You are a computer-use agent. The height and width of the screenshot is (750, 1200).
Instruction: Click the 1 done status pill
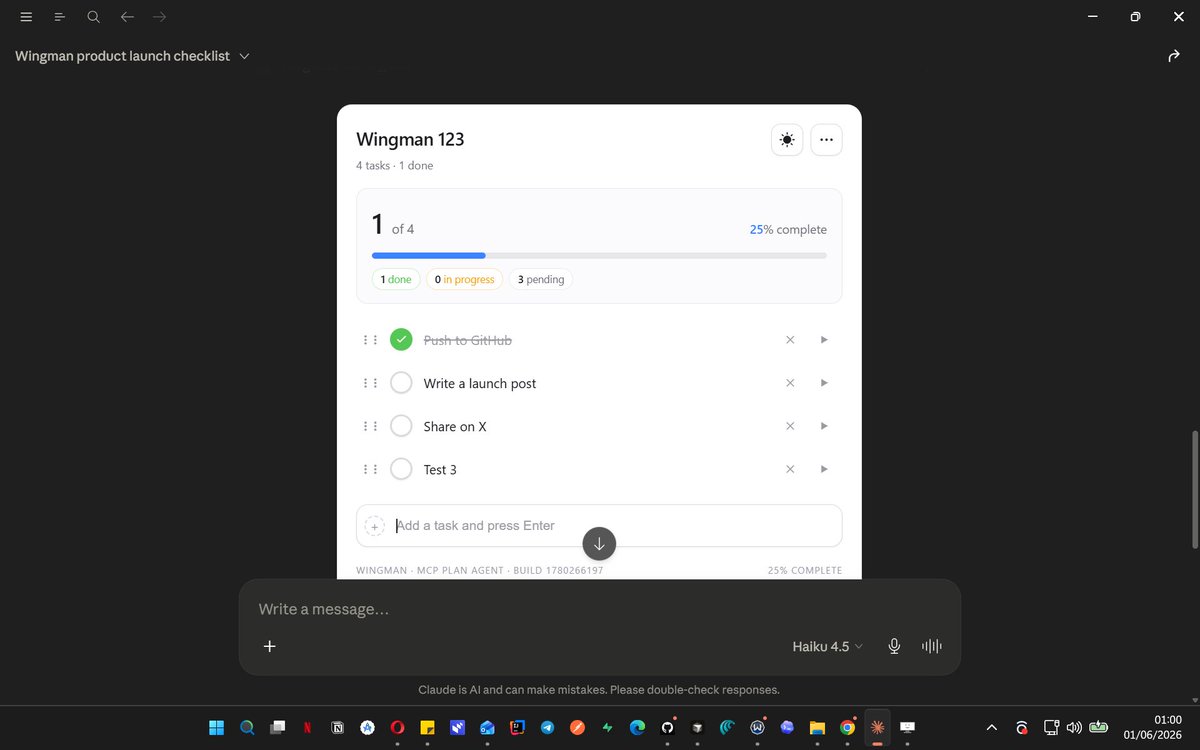pos(396,280)
